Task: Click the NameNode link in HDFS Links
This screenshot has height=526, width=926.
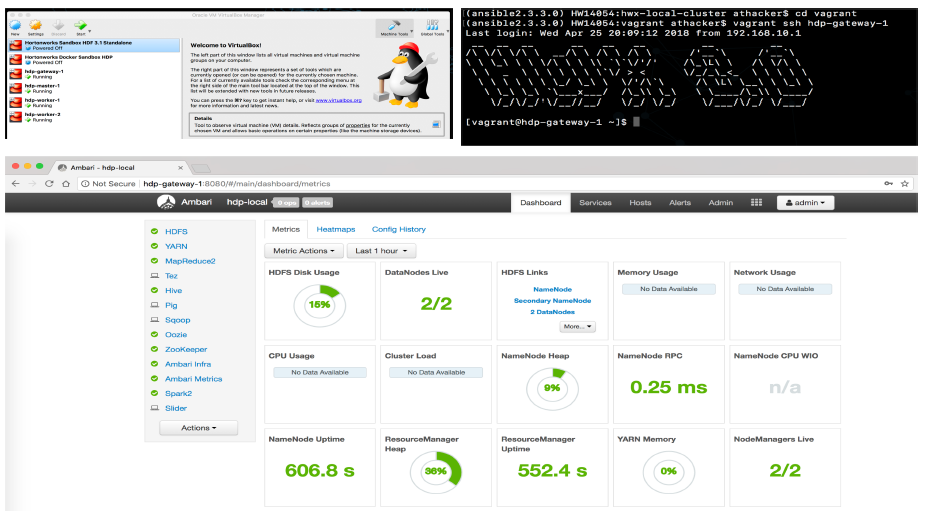Action: (x=552, y=289)
